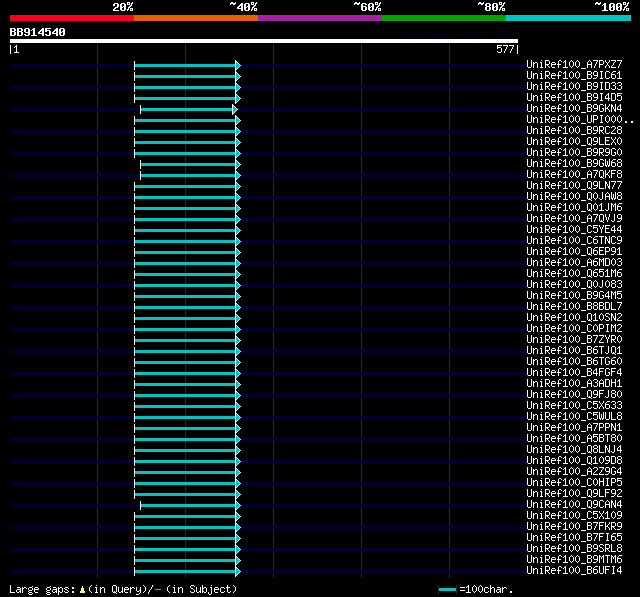Screen dimensions: 640x597
Task: Select hit label UniRef100_Q9LN77
Action: pos(574,186)
